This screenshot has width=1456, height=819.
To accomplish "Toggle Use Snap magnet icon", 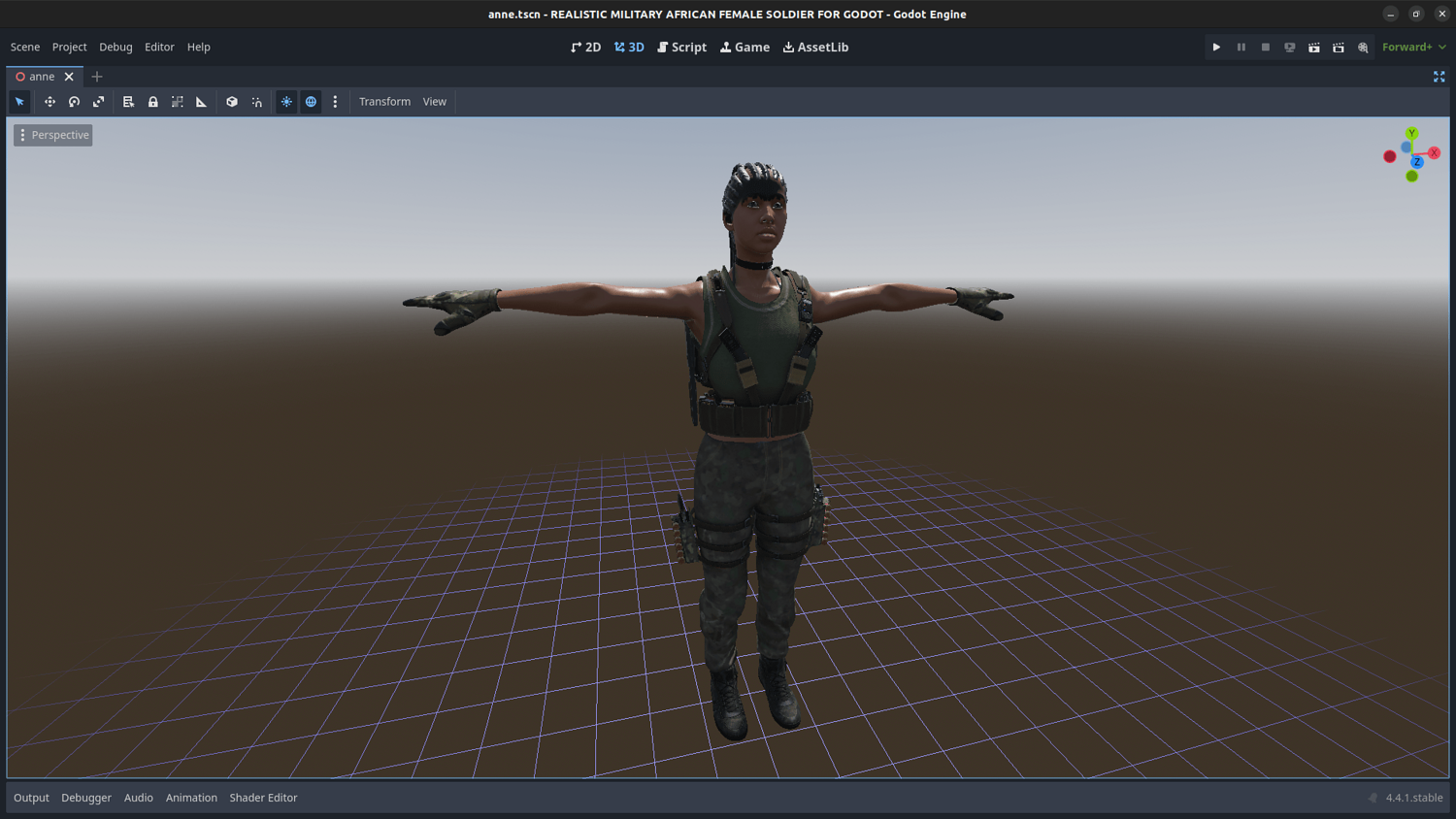I will click(256, 102).
